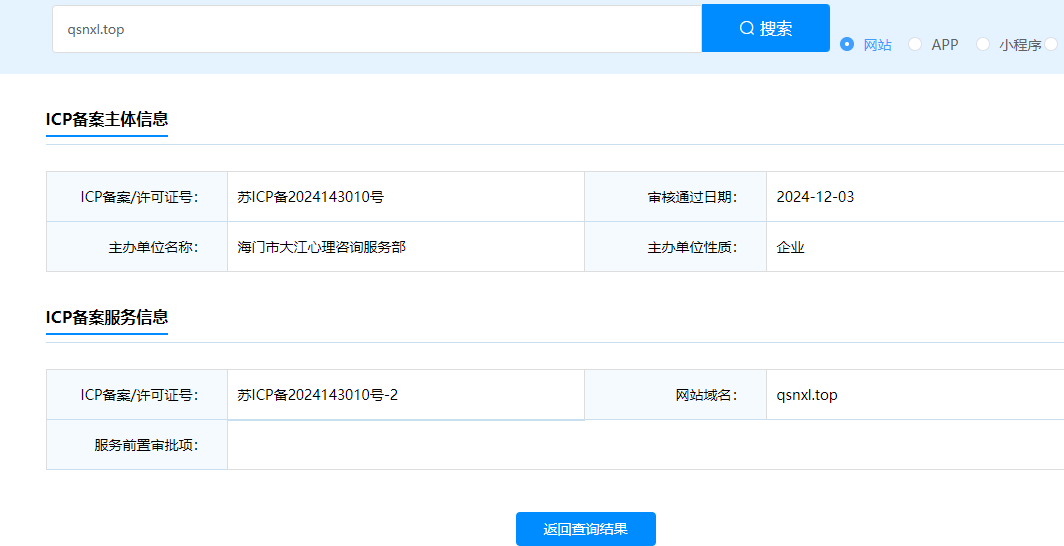This screenshot has height=546, width=1064.
Task: Click the search input field containing qsnxl.top
Action: tap(377, 29)
